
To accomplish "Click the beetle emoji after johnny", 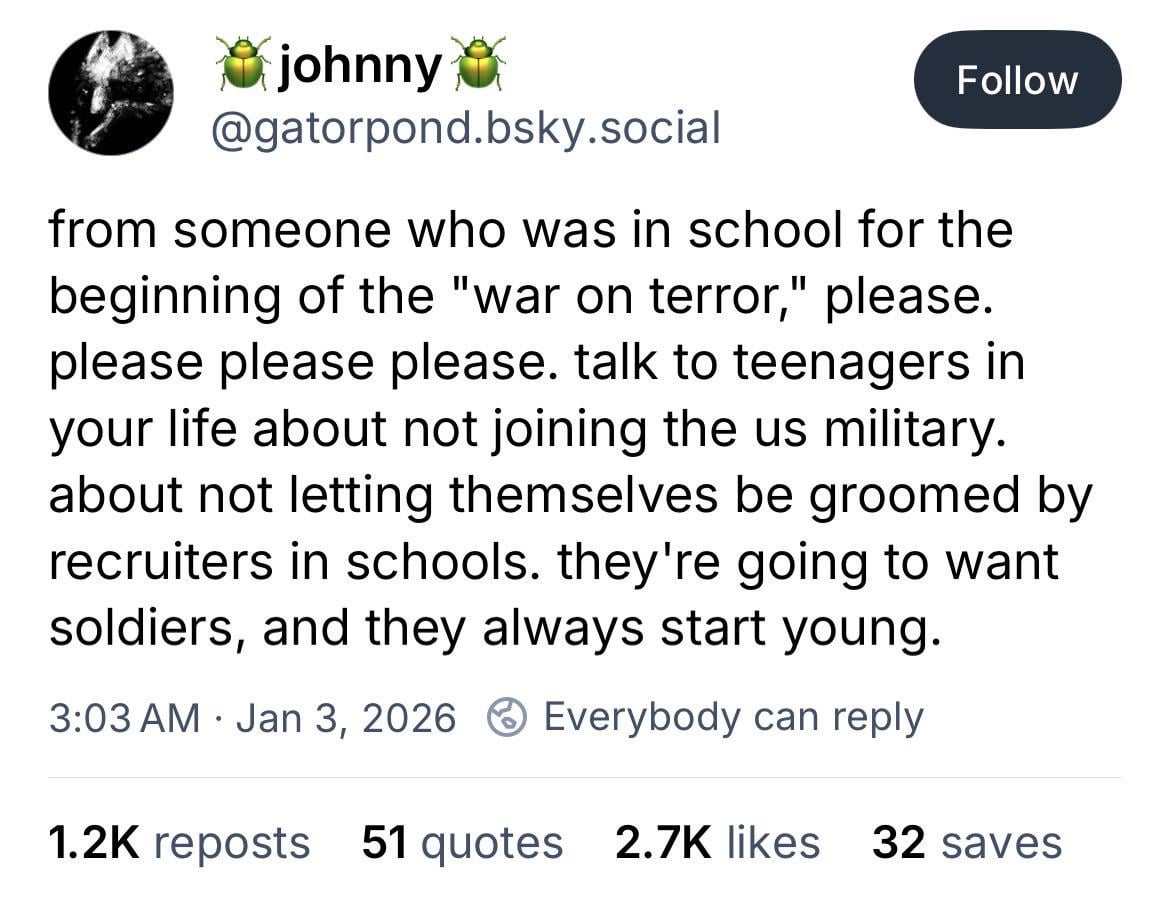I will [478, 64].
